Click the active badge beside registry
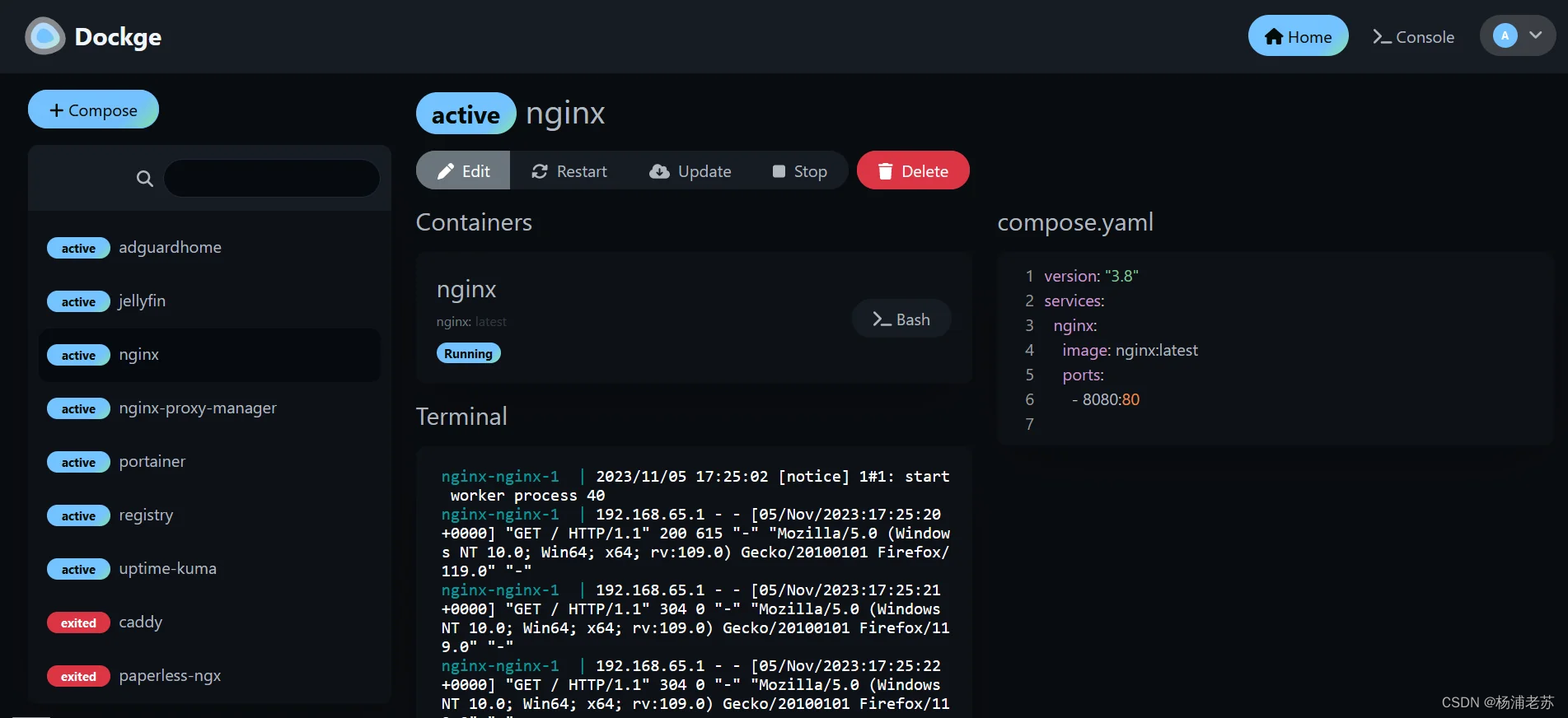1568x718 pixels. click(78, 515)
